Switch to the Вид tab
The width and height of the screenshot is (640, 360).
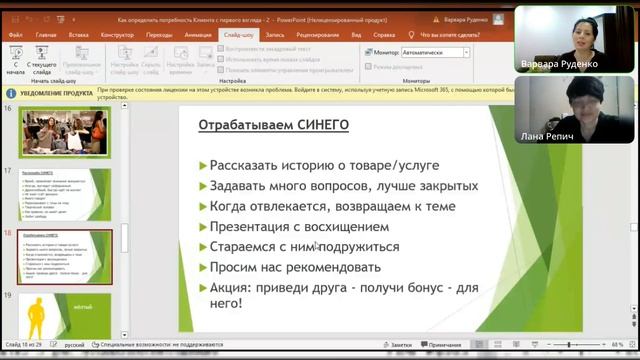(x=356, y=35)
